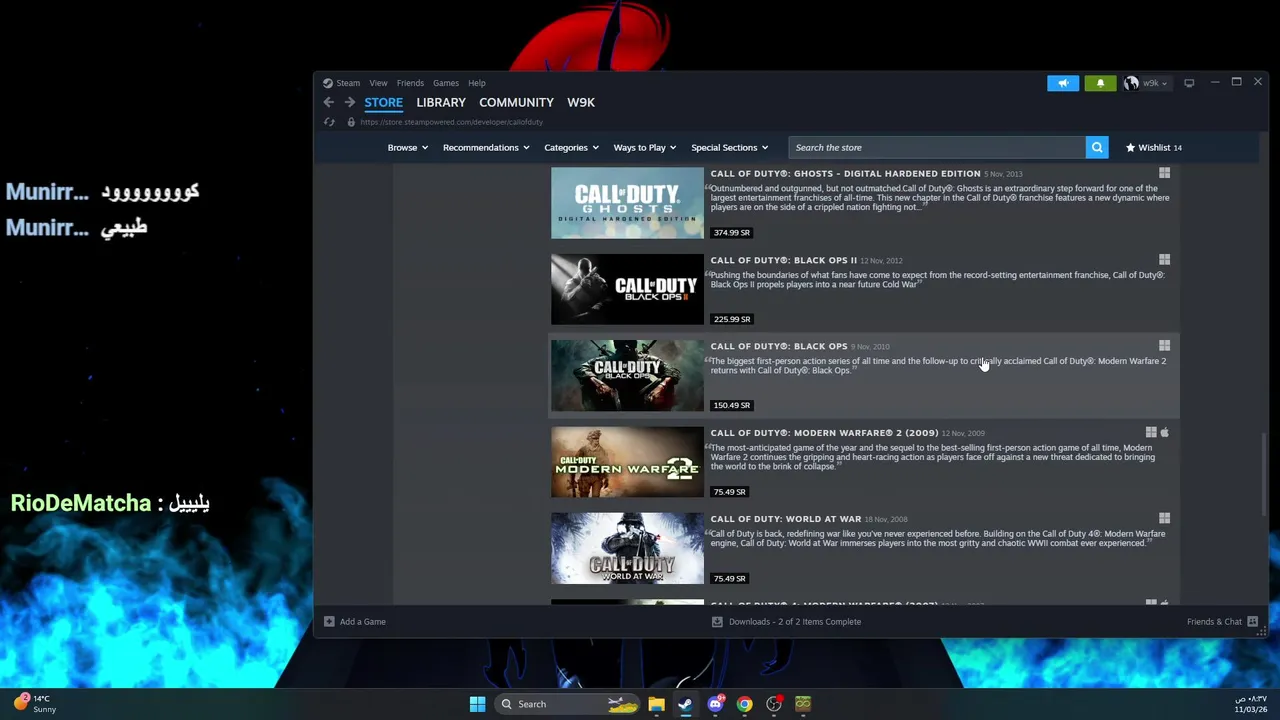Click Call of Duty: World at War title

[x=785, y=519]
